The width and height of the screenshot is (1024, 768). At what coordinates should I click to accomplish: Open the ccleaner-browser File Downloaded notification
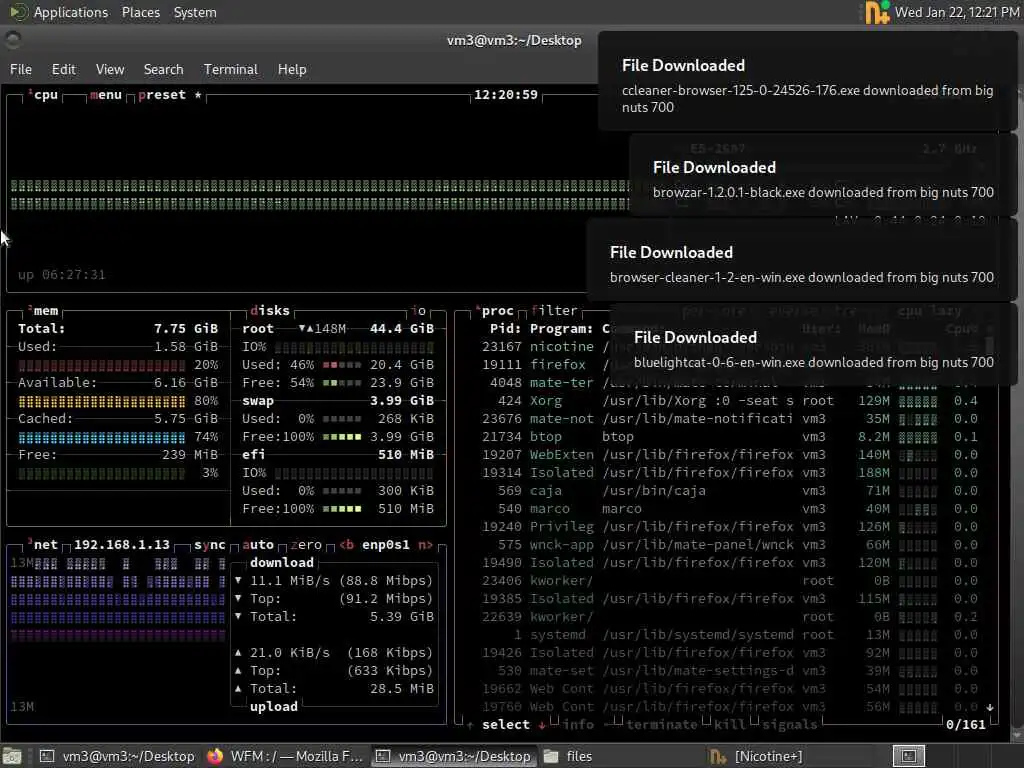807,81
